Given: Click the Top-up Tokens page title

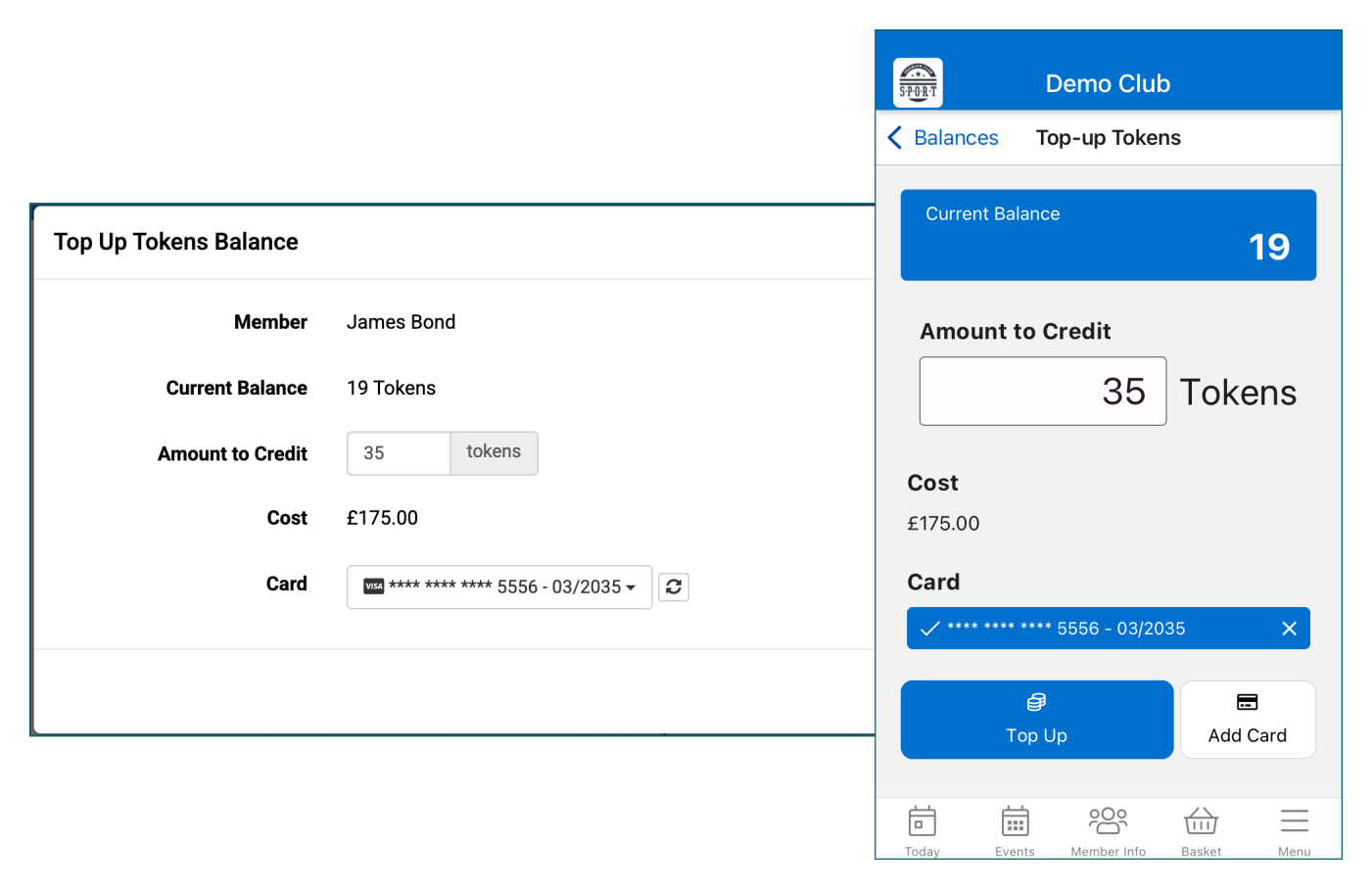Looking at the screenshot, I should [1108, 138].
